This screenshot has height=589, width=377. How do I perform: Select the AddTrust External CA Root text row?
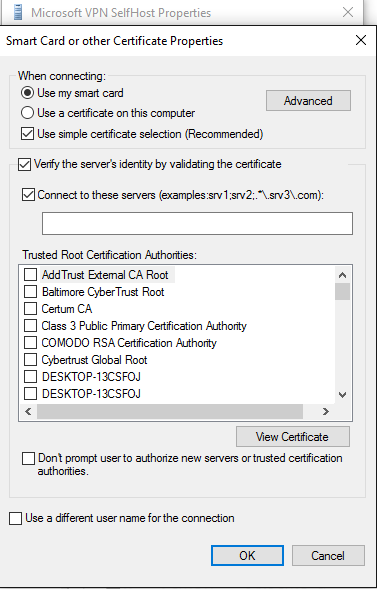point(105,275)
